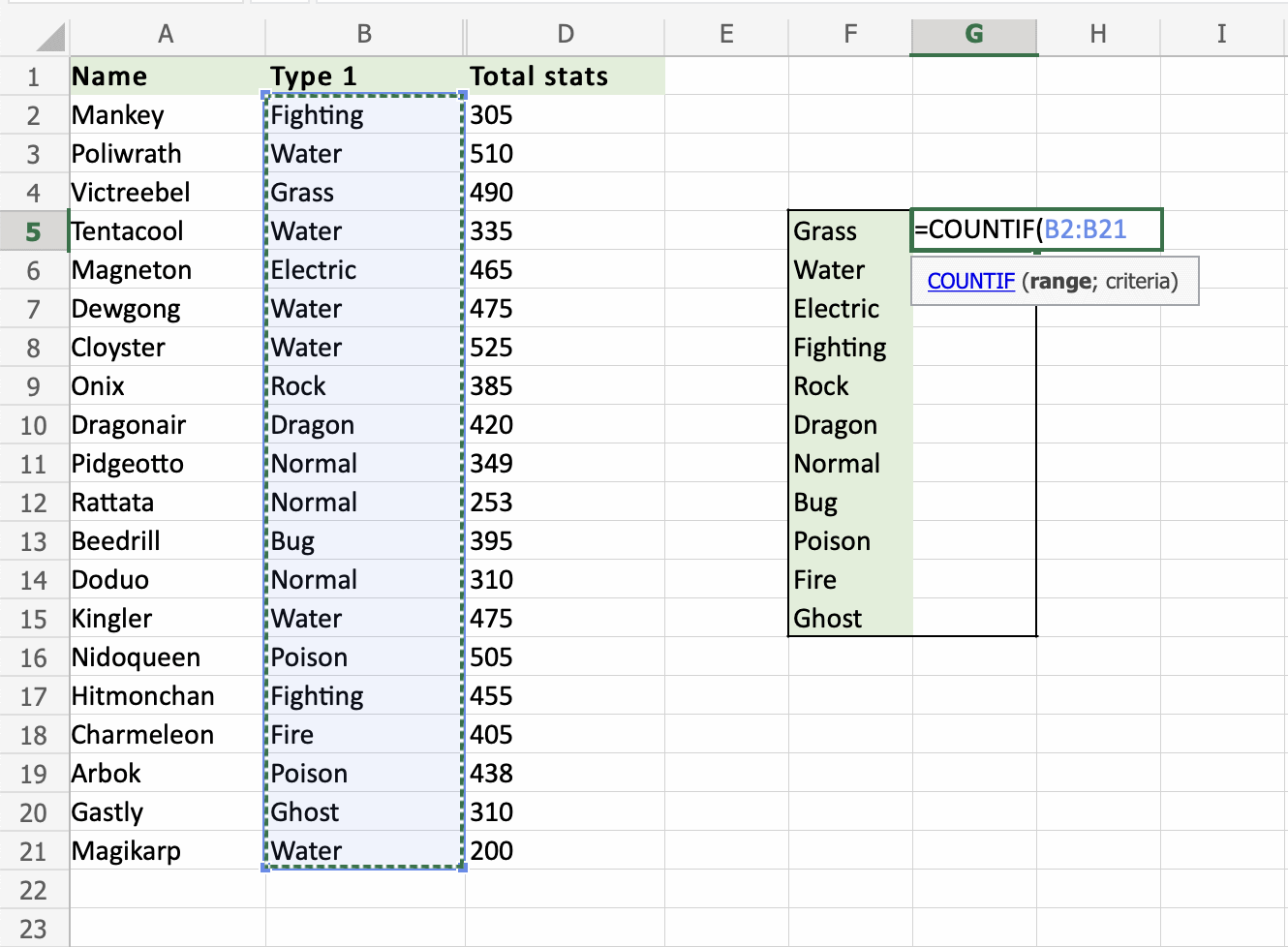Click the Type 1 header cell
This screenshot has height=947, width=1288.
pyautogui.click(x=364, y=76)
